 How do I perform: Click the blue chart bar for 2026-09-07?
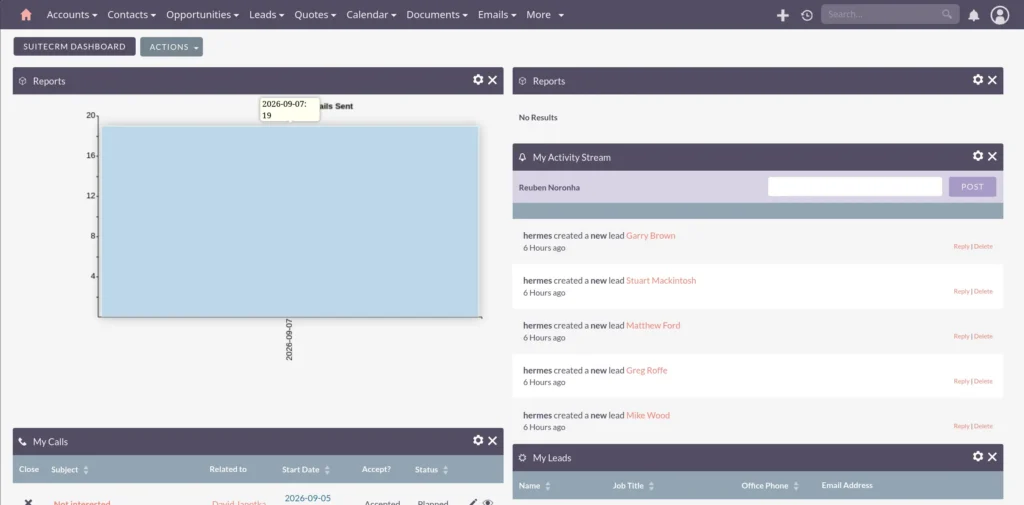[290, 221]
